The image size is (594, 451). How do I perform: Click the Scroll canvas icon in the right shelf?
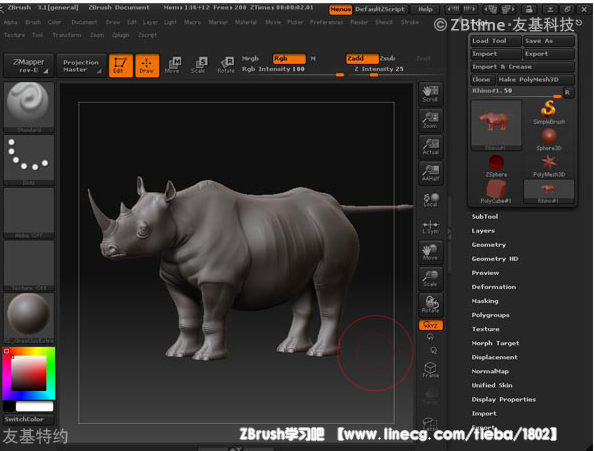click(430, 94)
